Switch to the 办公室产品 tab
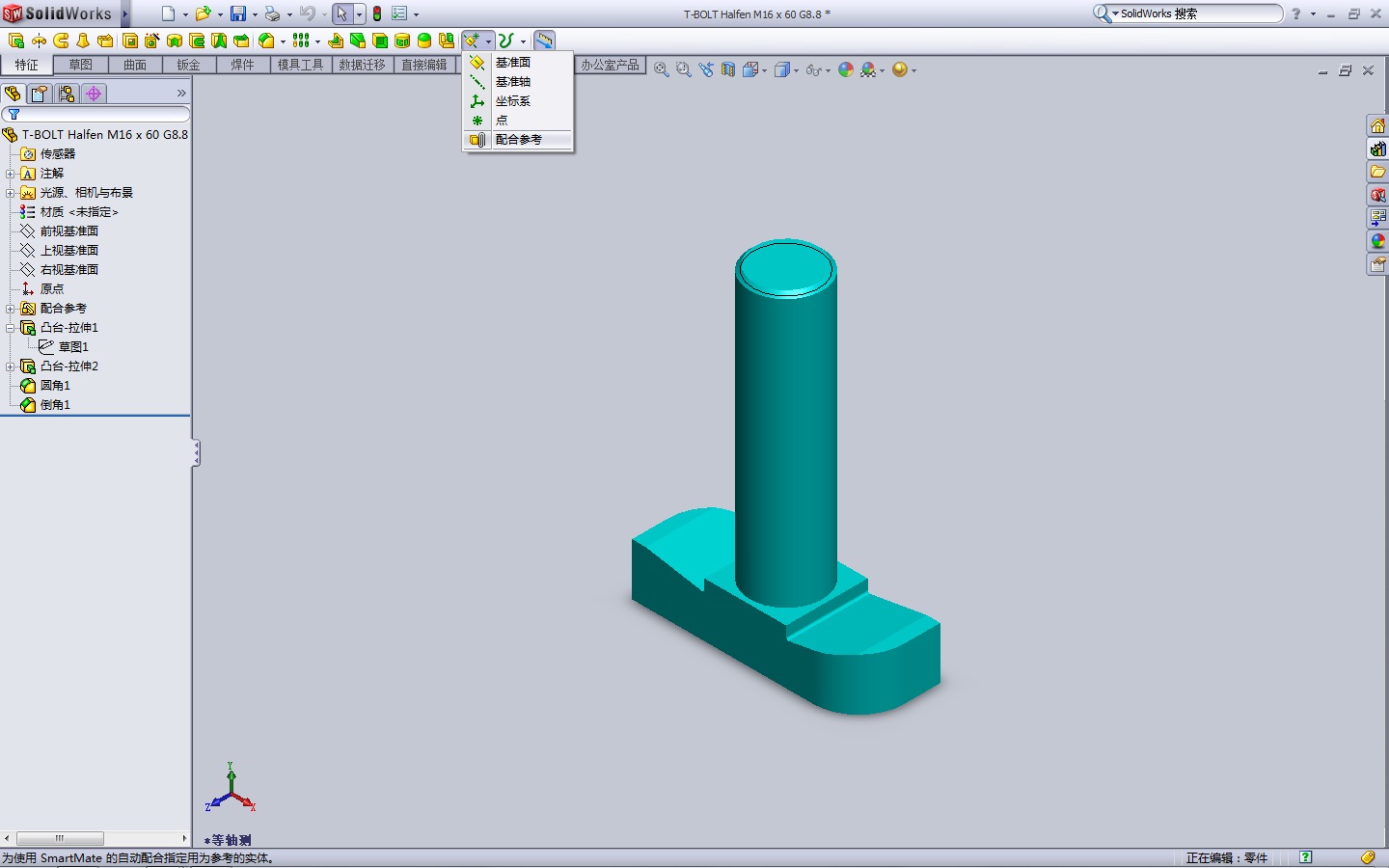Image resolution: width=1389 pixels, height=868 pixels. [x=610, y=65]
